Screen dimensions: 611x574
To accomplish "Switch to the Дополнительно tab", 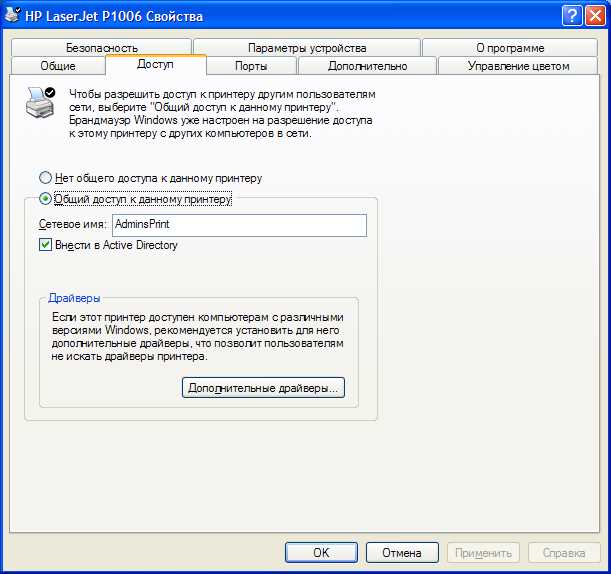I will (x=367, y=65).
